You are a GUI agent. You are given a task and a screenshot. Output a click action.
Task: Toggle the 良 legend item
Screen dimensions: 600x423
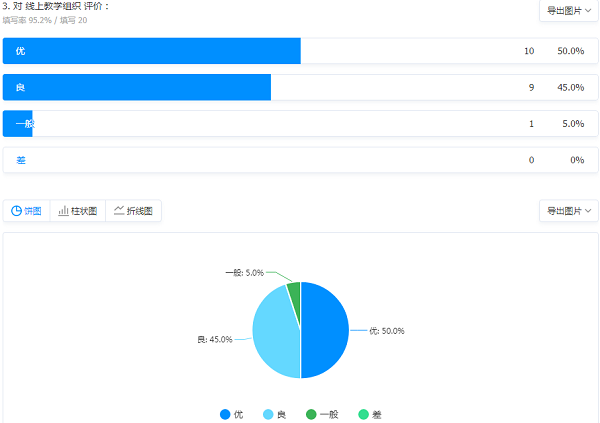[275, 414]
